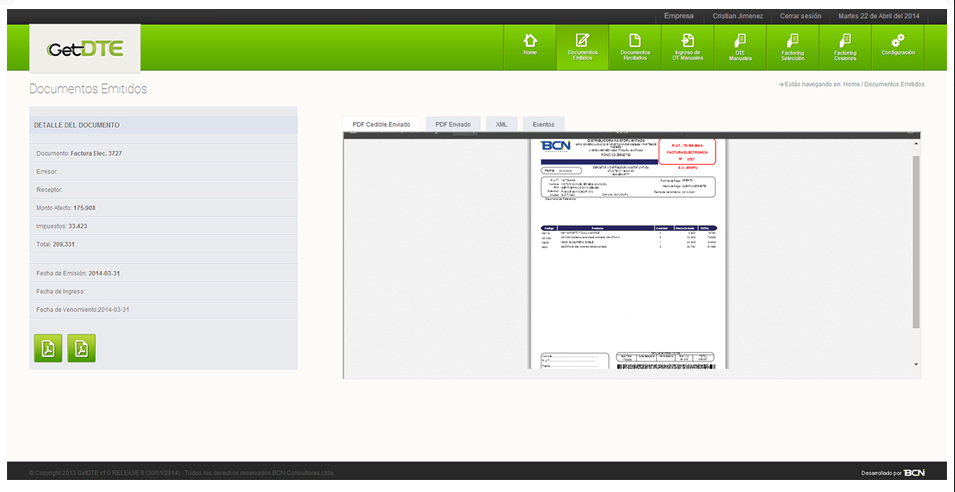The height and width of the screenshot is (492, 955).
Task: Click the second green PDF download button
Action: coord(82,348)
